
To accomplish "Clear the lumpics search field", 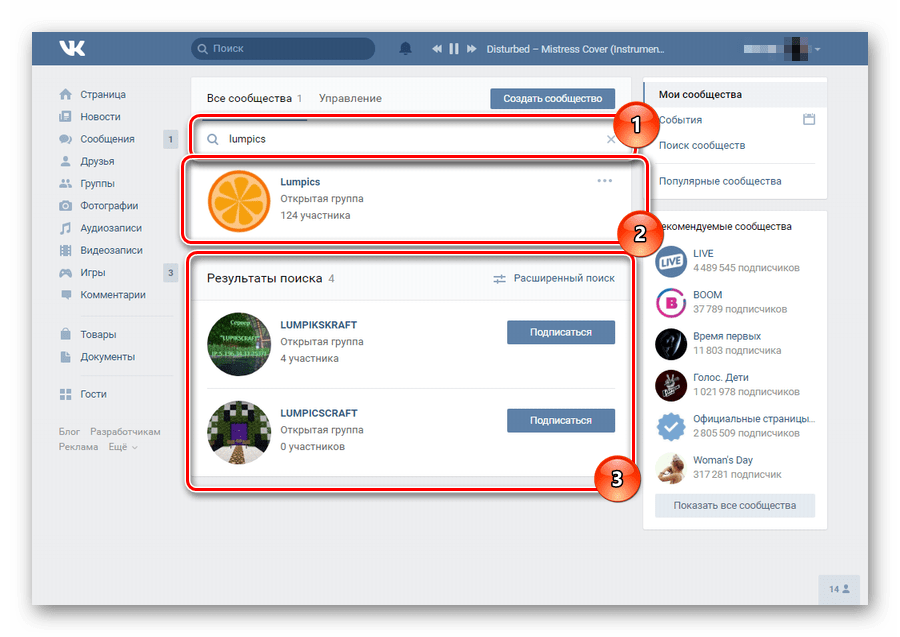I will click(x=611, y=139).
